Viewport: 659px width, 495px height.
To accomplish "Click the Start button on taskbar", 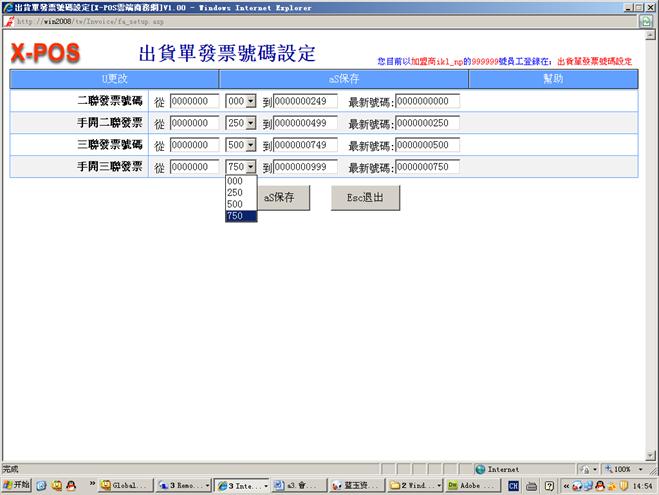I will tap(16, 485).
